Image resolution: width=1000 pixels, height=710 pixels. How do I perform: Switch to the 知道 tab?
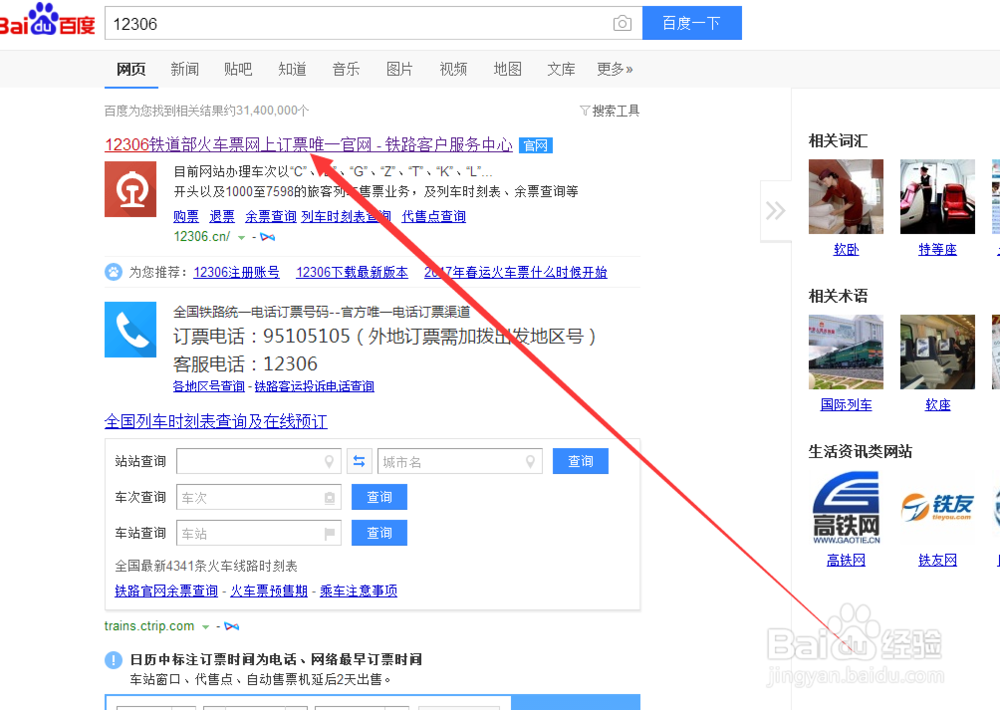click(x=292, y=69)
